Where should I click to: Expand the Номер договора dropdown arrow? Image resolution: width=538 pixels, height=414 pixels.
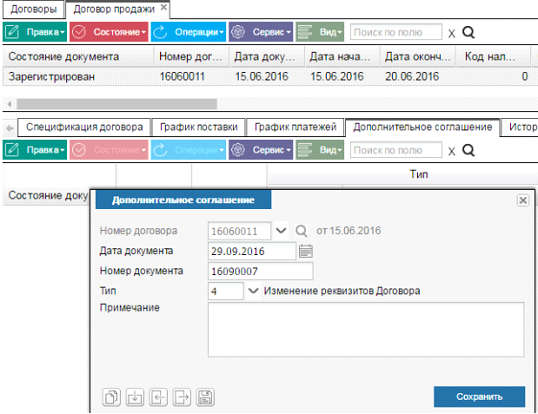click(x=281, y=230)
